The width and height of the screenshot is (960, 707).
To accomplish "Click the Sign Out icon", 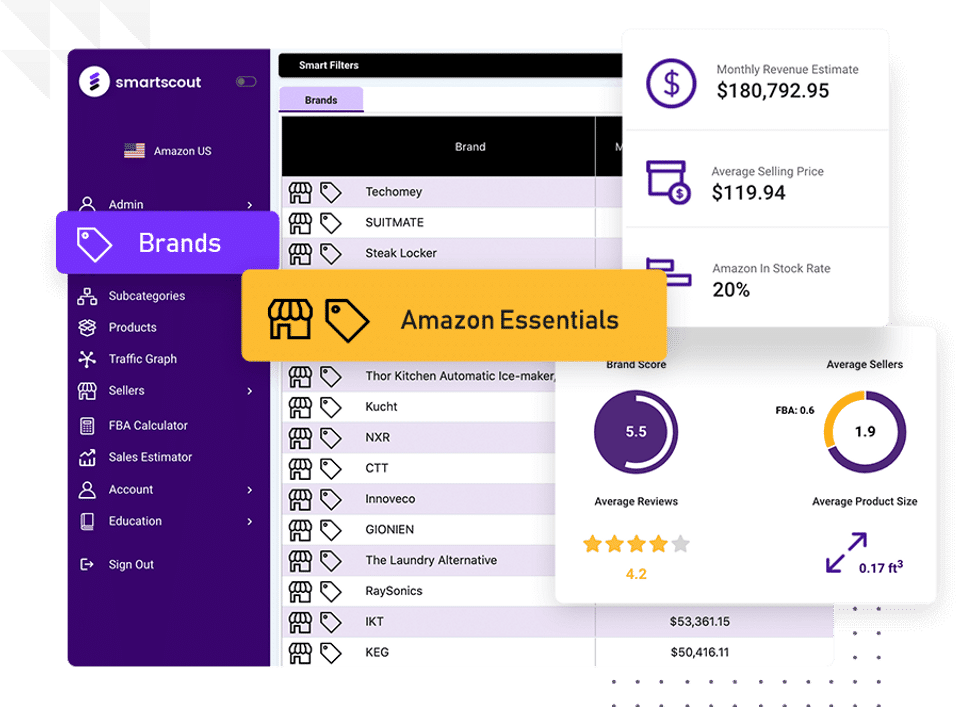I will [87, 564].
